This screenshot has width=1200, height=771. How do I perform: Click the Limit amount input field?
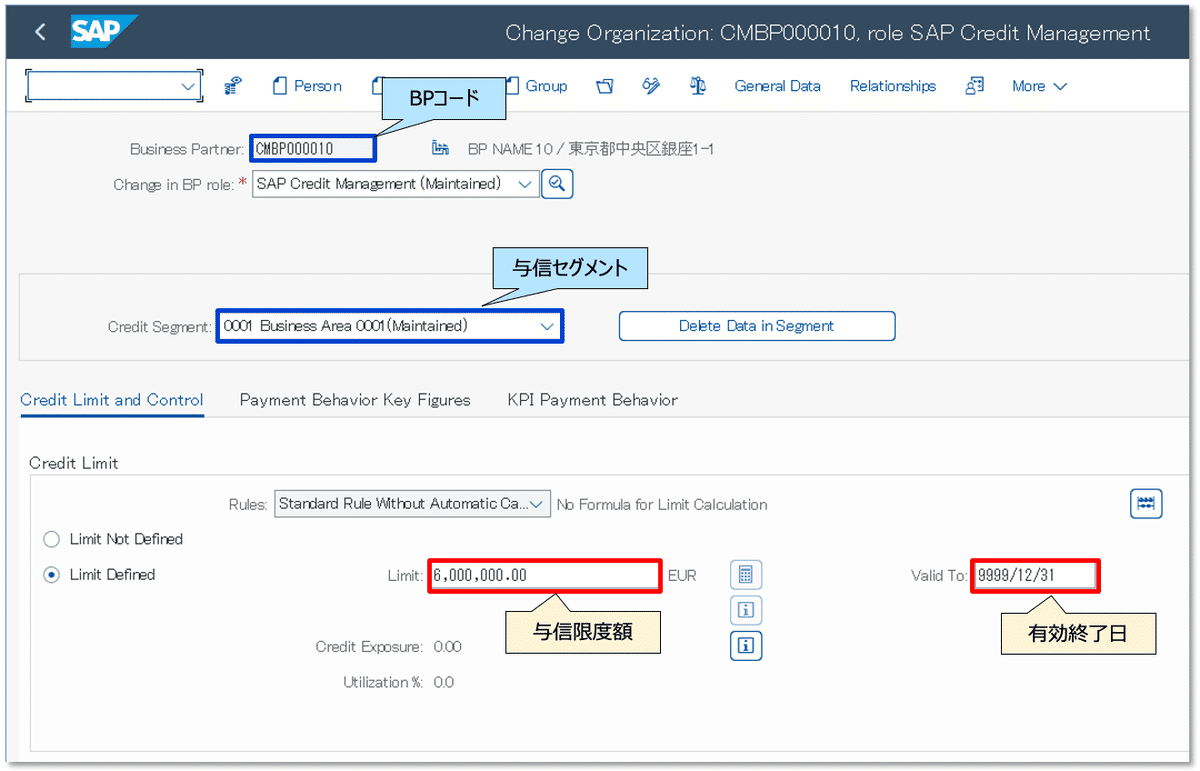(x=545, y=576)
